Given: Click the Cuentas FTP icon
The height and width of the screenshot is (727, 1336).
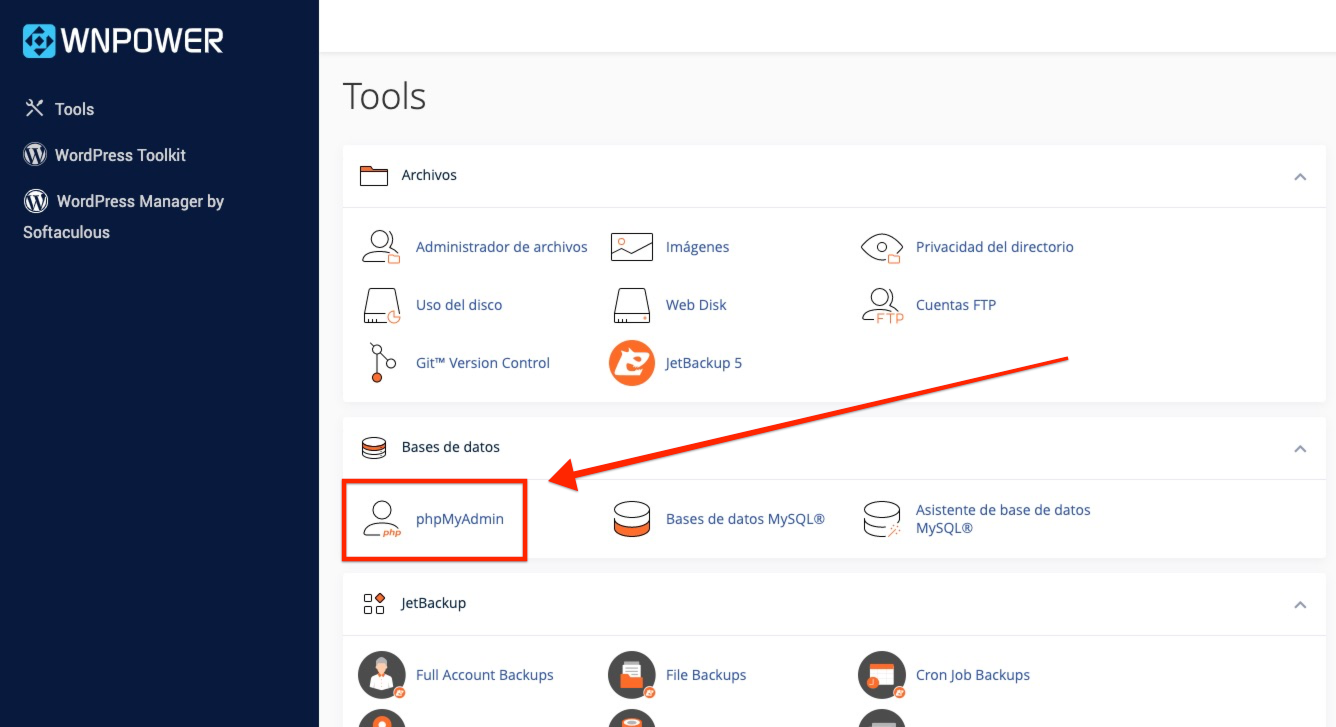Looking at the screenshot, I should (881, 305).
